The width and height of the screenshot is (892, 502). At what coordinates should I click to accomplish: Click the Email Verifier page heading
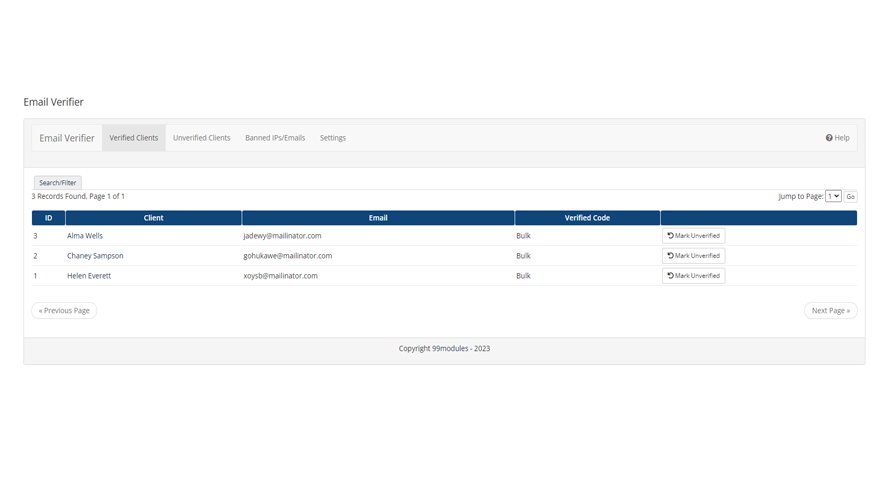(x=53, y=102)
